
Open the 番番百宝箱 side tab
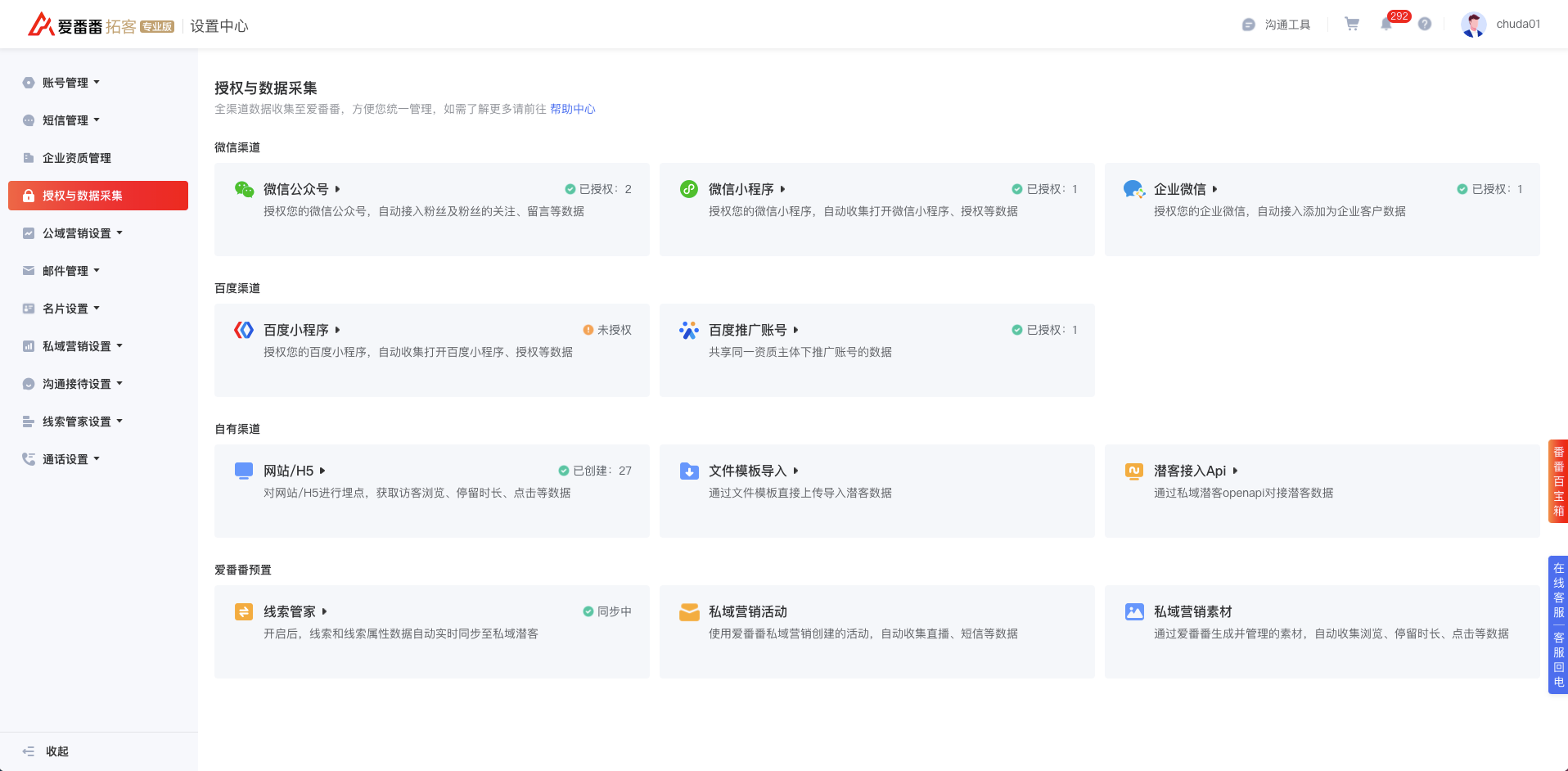click(1558, 481)
